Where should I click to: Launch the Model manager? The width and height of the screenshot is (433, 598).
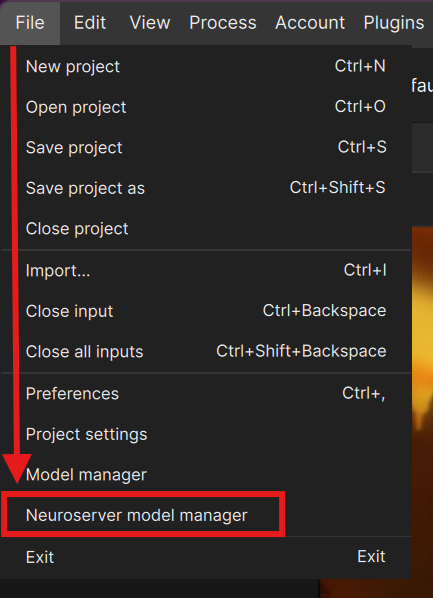point(206,475)
